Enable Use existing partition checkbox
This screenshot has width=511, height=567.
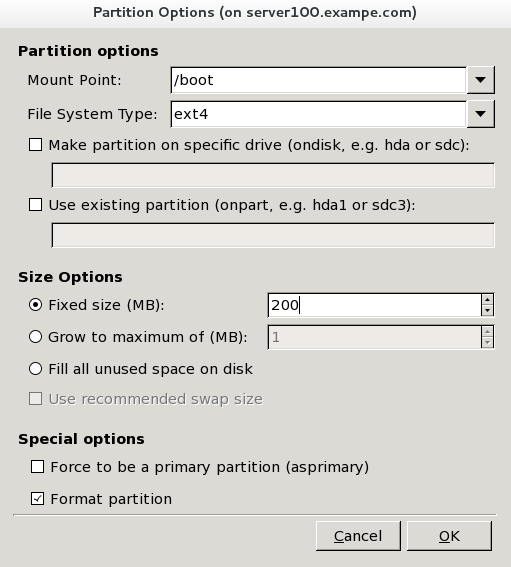[35, 205]
